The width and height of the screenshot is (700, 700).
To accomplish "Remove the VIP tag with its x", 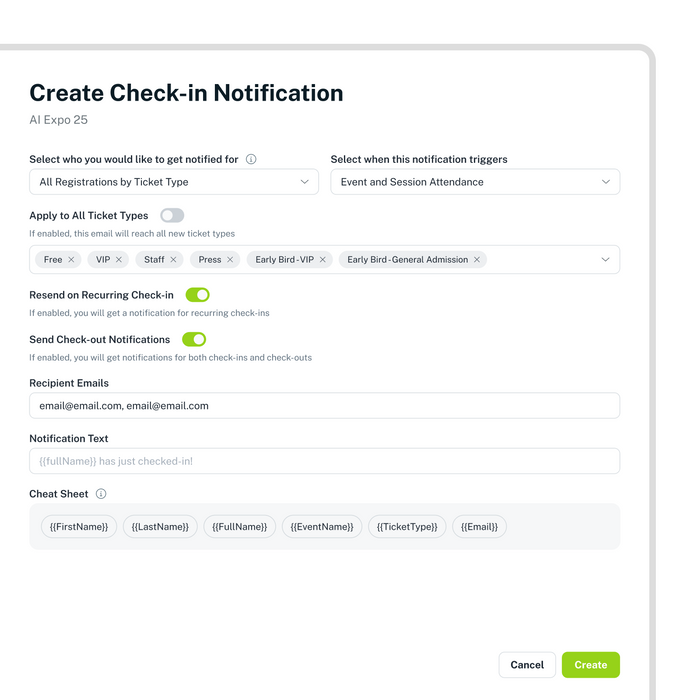I will (x=119, y=260).
